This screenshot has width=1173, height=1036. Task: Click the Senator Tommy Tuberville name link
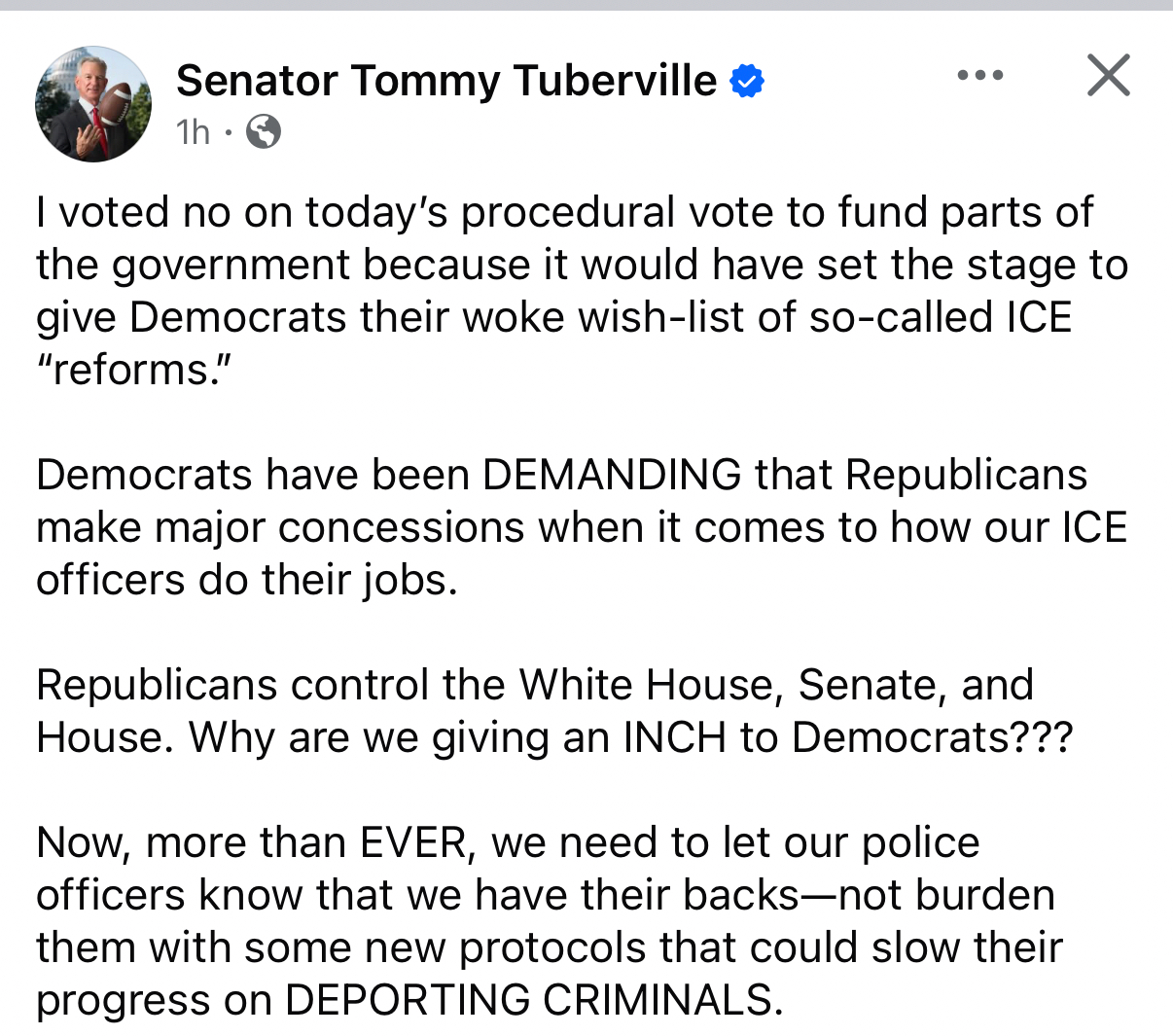click(445, 81)
